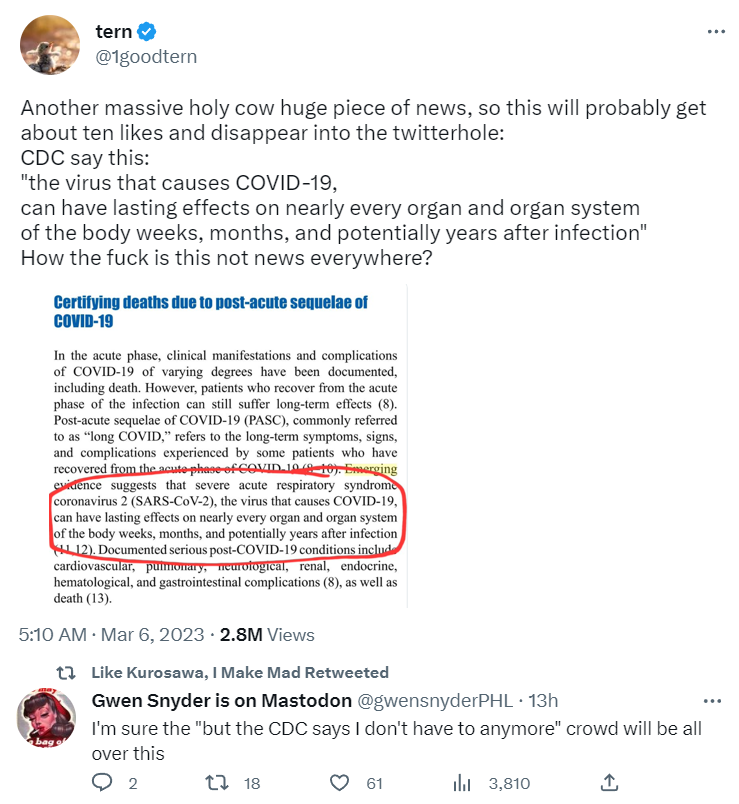
Task: Open tern's profile picture
Action: (50, 44)
